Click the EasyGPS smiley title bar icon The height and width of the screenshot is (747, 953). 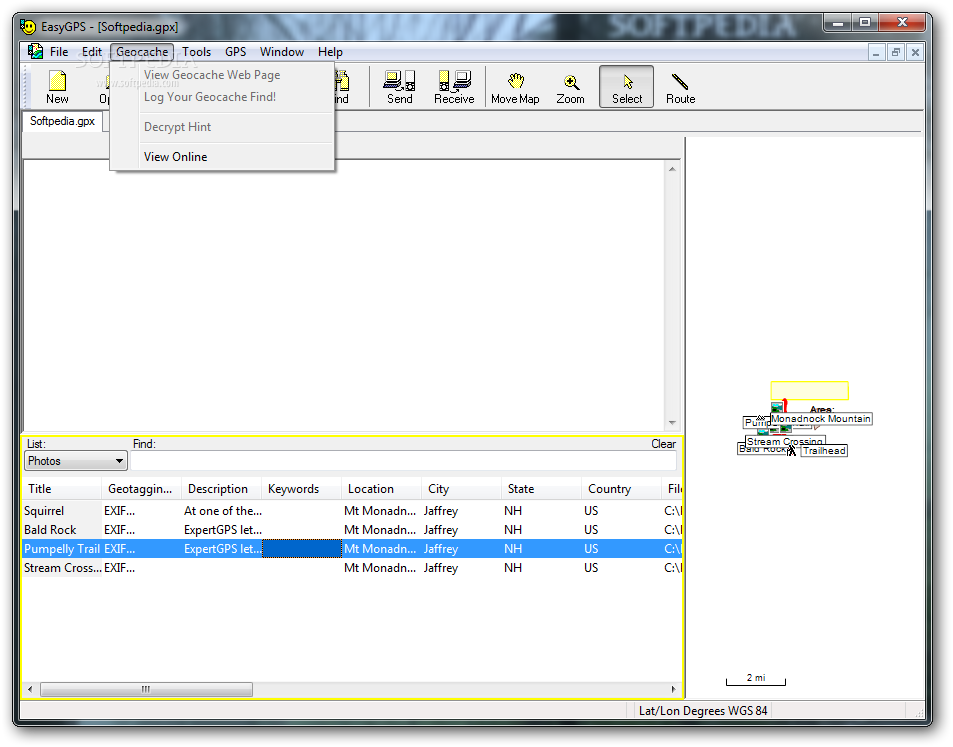pos(28,27)
